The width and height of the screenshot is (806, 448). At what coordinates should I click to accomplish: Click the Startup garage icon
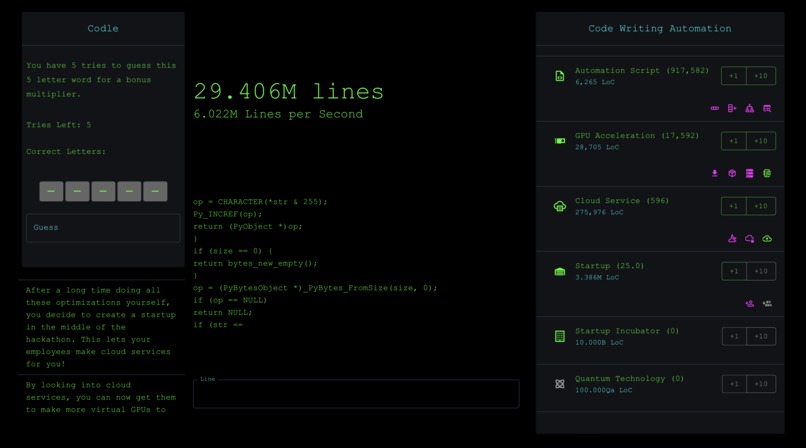point(560,271)
